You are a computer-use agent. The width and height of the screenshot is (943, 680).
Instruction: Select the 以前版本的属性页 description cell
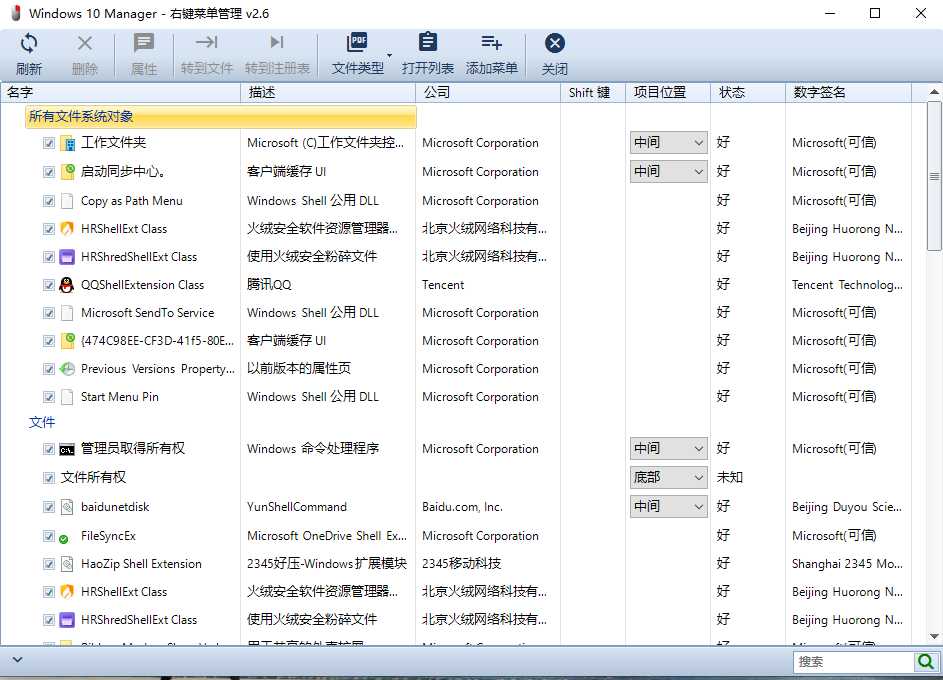299,369
